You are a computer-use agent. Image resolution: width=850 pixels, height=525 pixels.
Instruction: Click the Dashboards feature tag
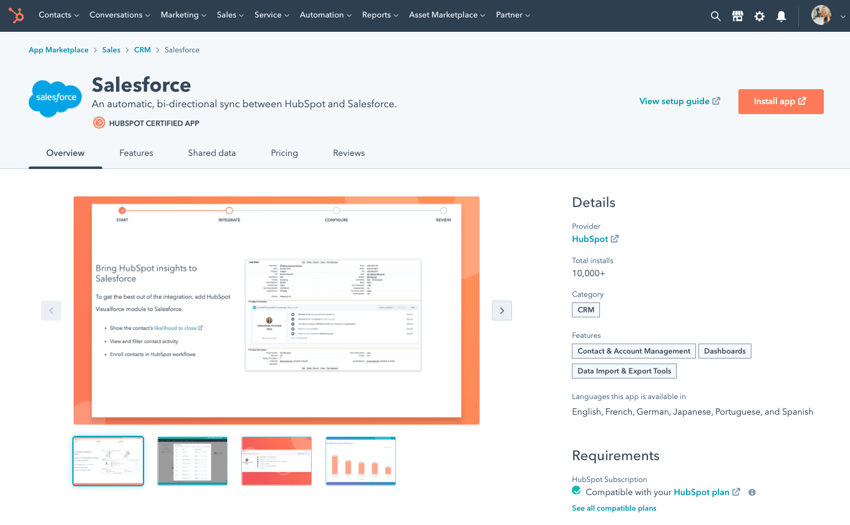click(x=725, y=351)
